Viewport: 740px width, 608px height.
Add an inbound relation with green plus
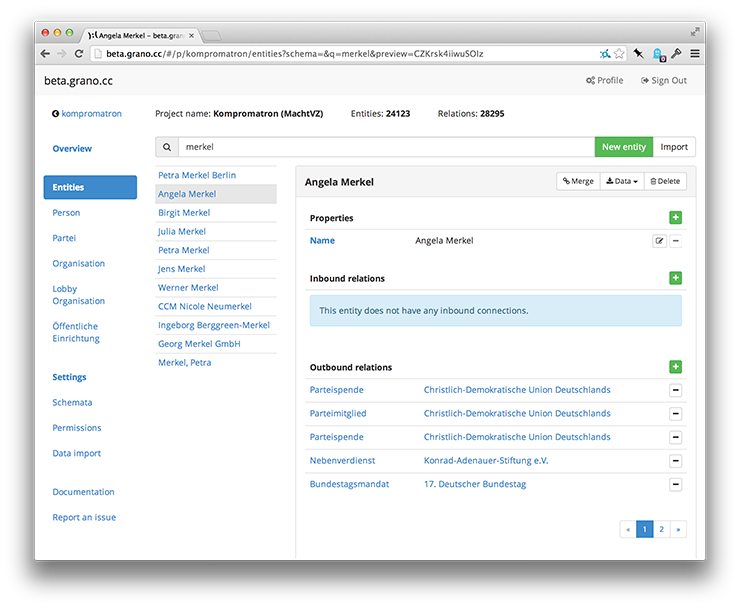[675, 278]
